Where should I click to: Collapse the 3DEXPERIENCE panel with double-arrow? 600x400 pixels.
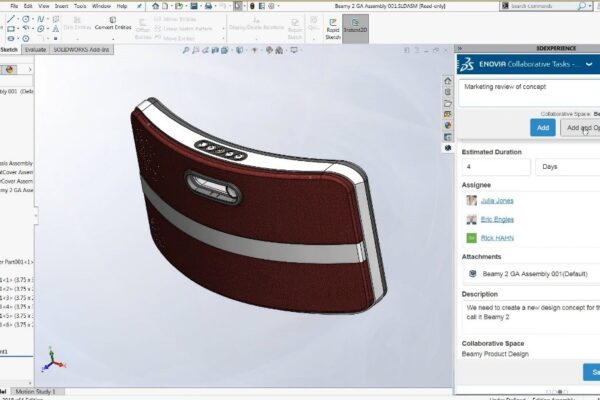[460, 48]
